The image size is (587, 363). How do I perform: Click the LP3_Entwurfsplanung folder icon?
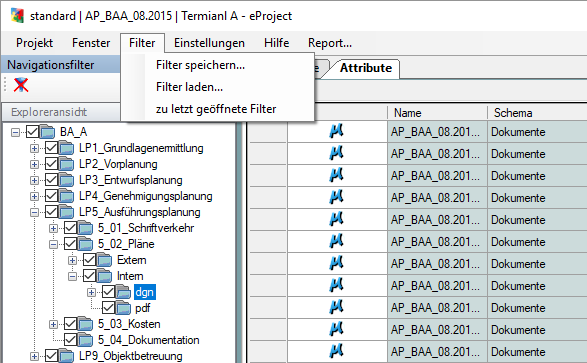(67, 180)
